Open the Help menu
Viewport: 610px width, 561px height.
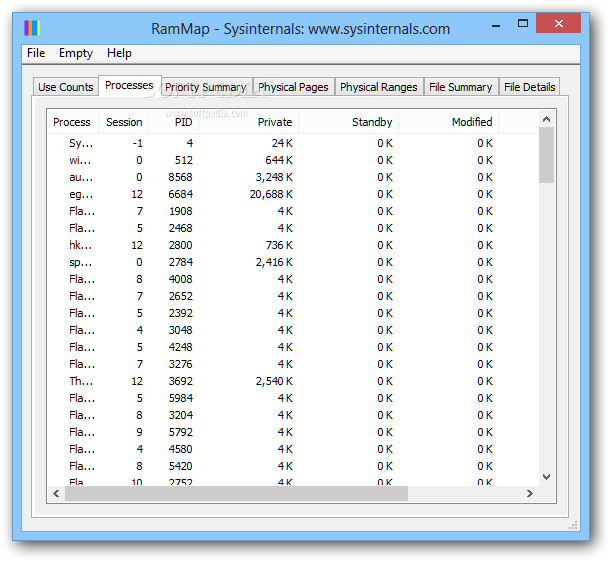point(119,53)
